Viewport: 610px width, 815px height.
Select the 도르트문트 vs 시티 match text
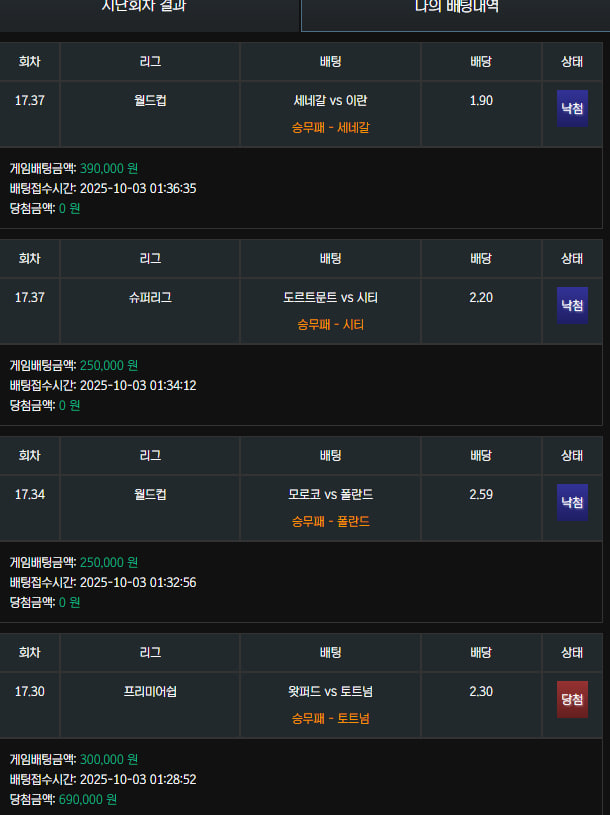click(x=330, y=298)
